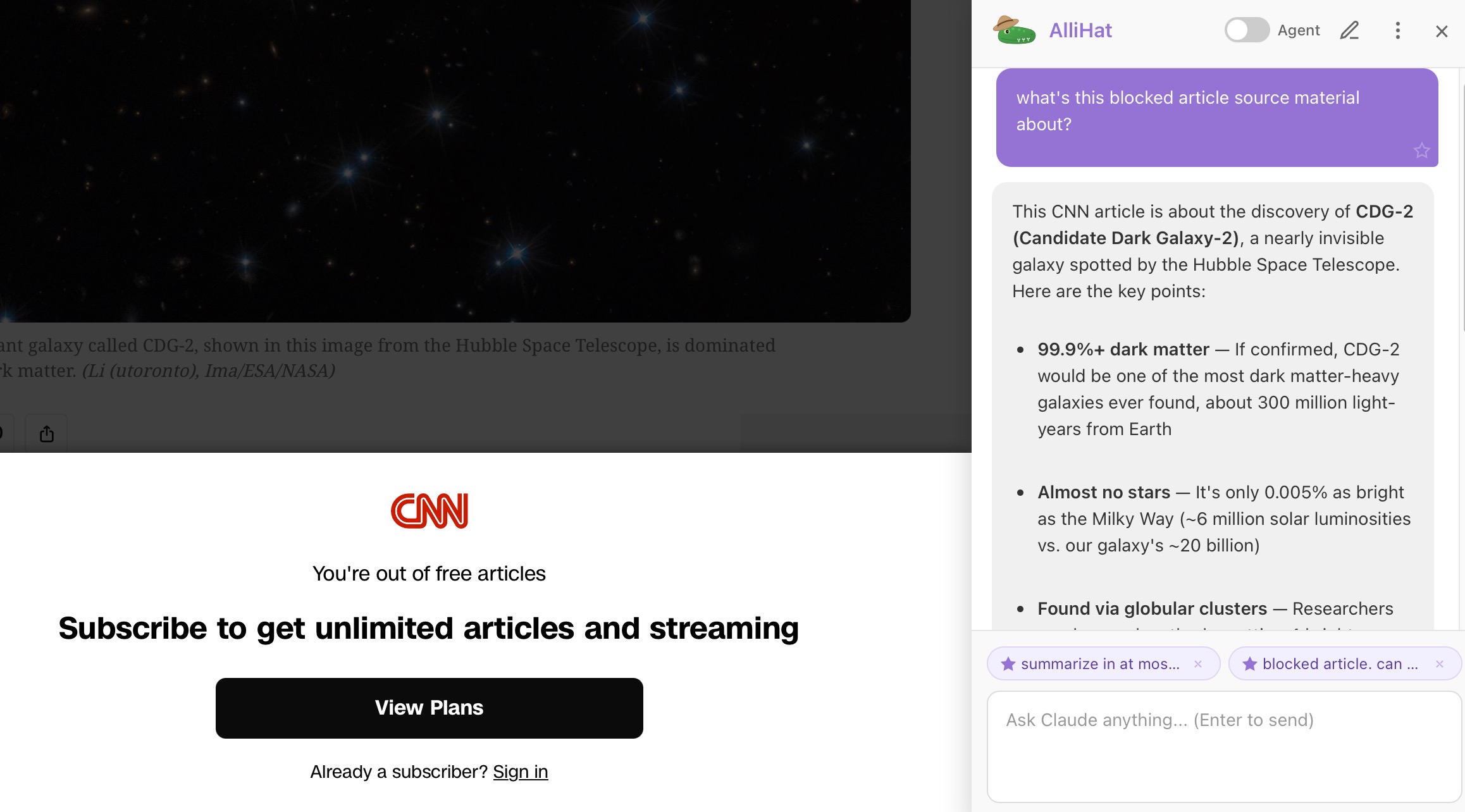Click the star icon on blocked article chip
This screenshot has height=812, width=1465.
(1249, 664)
